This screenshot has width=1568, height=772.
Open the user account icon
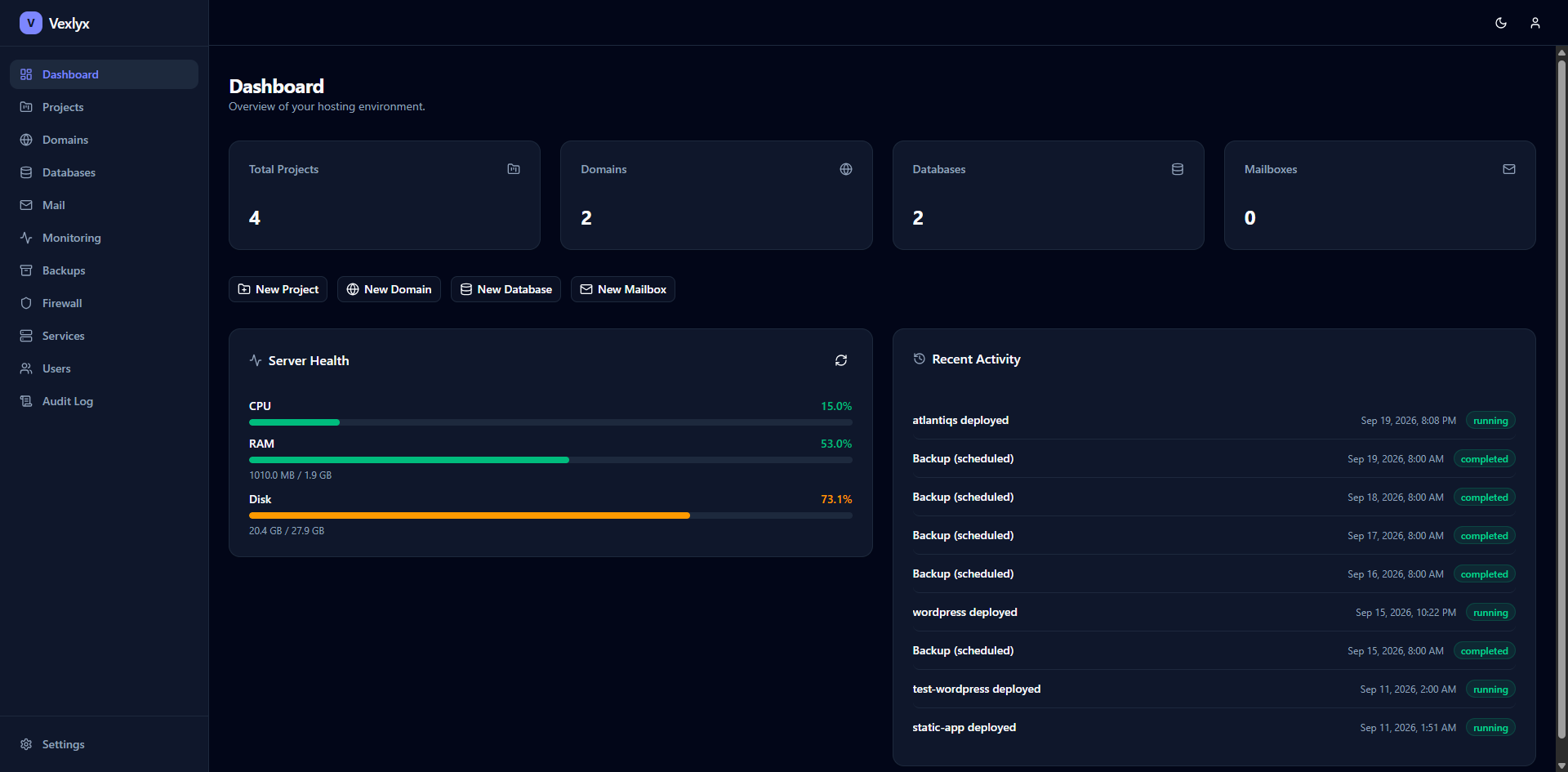(x=1535, y=23)
